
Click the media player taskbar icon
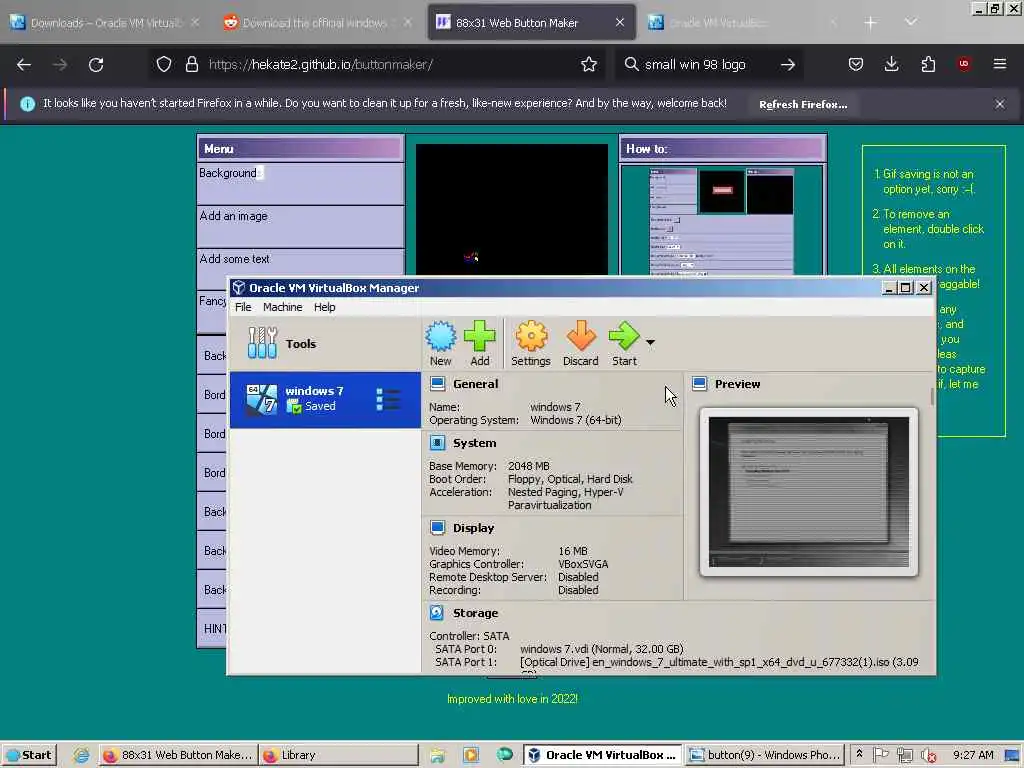(x=470, y=755)
